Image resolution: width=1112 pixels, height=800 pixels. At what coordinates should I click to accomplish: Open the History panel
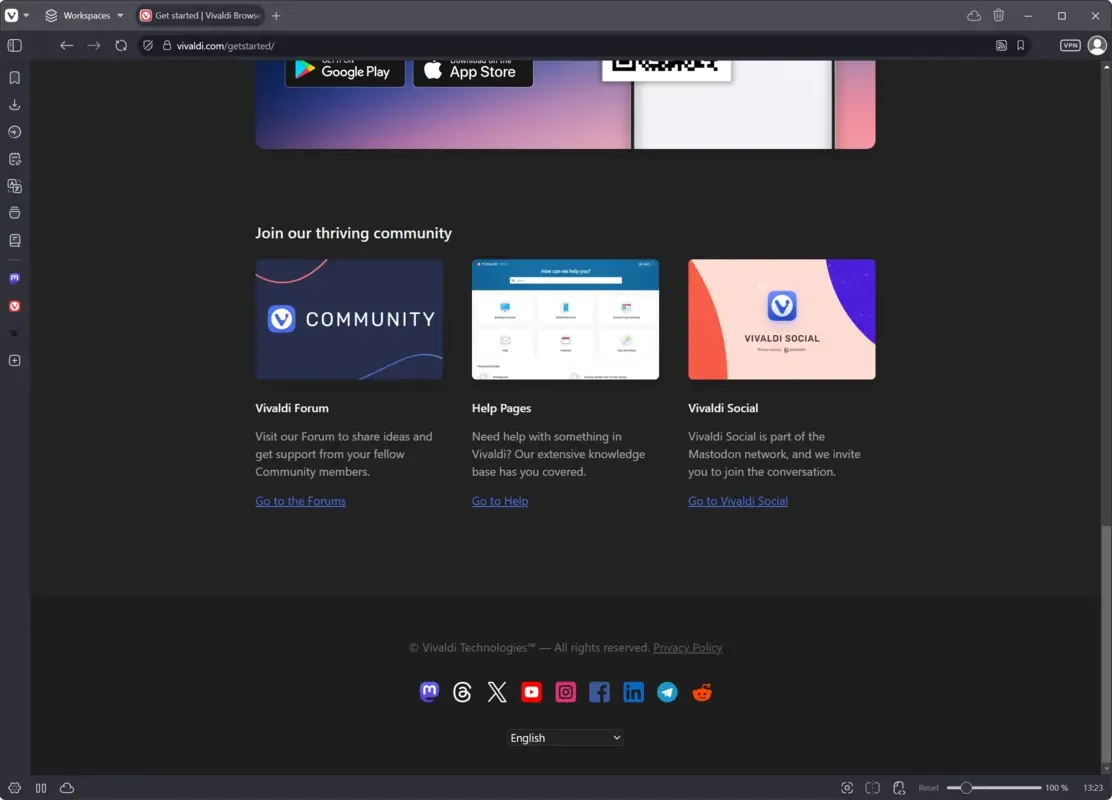pos(14,131)
